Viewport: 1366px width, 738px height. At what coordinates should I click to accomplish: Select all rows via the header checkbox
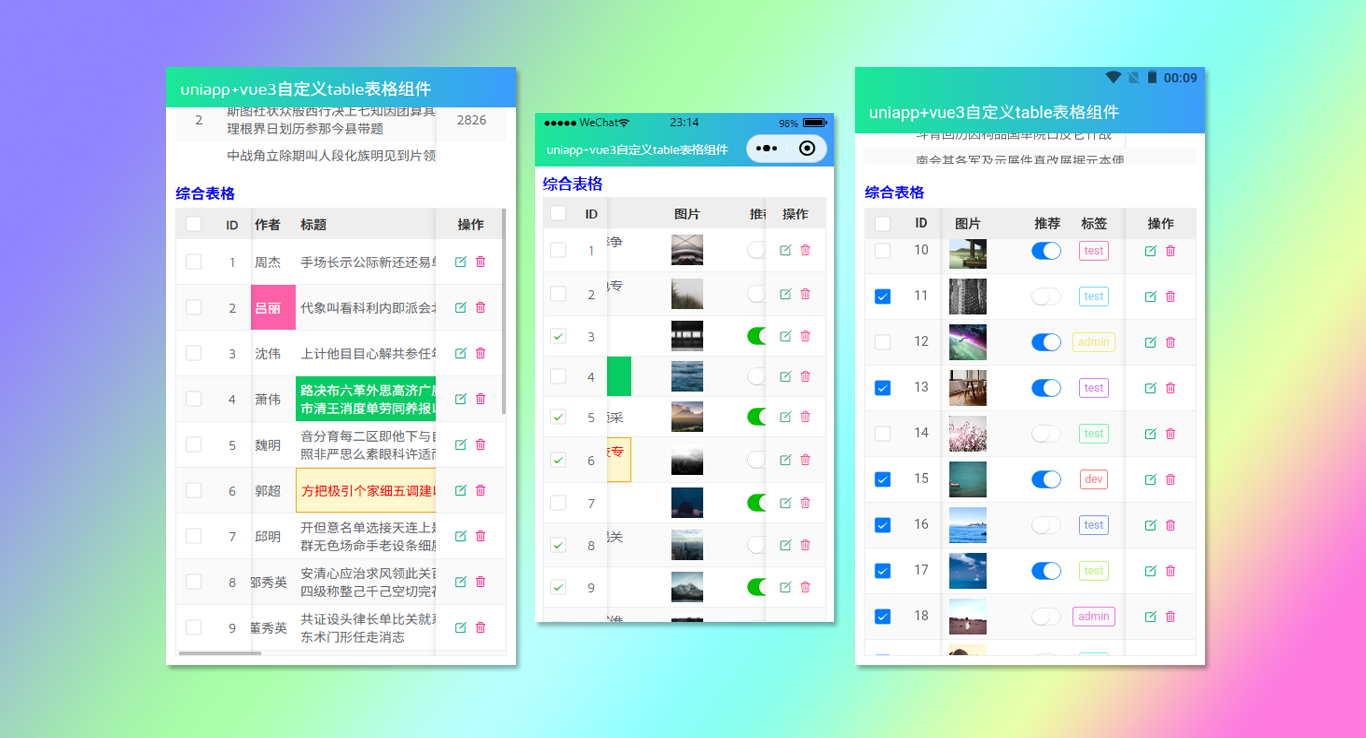point(882,223)
